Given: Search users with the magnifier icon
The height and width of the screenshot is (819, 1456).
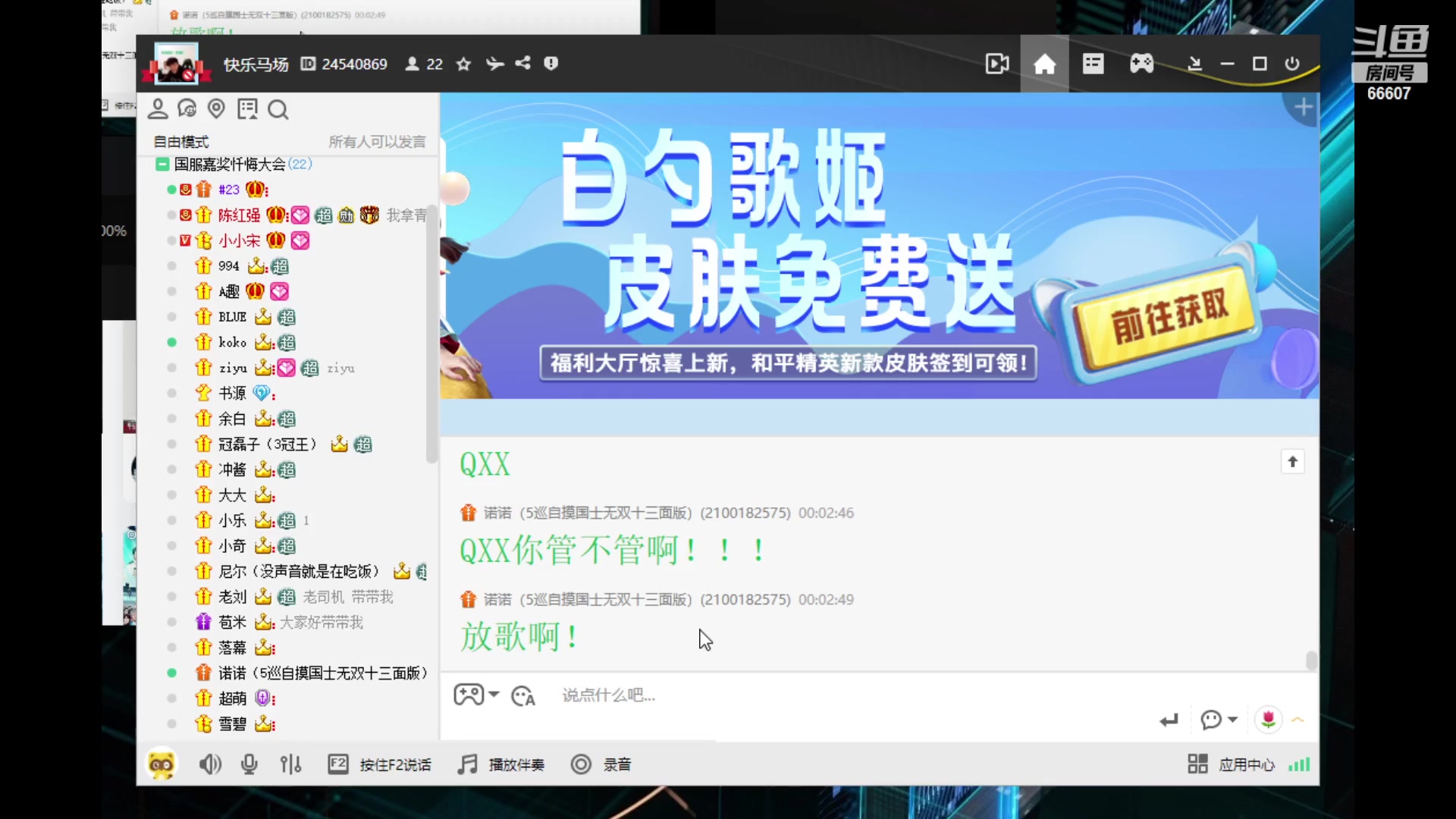Looking at the screenshot, I should [278, 110].
